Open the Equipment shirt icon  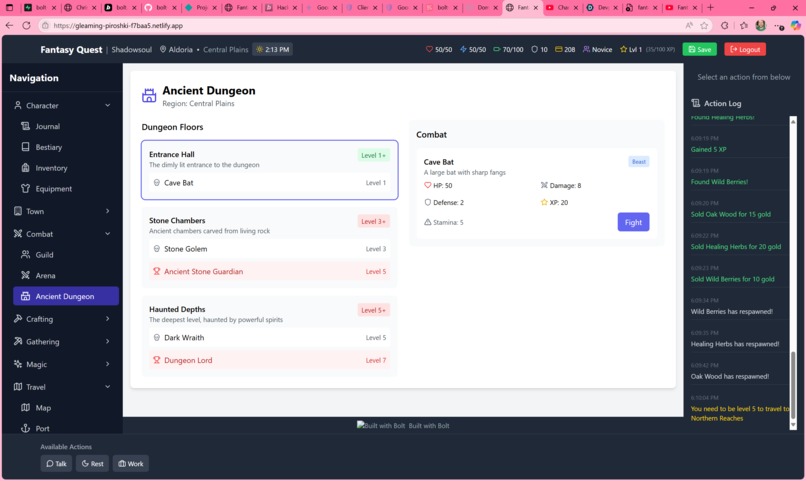coord(25,189)
